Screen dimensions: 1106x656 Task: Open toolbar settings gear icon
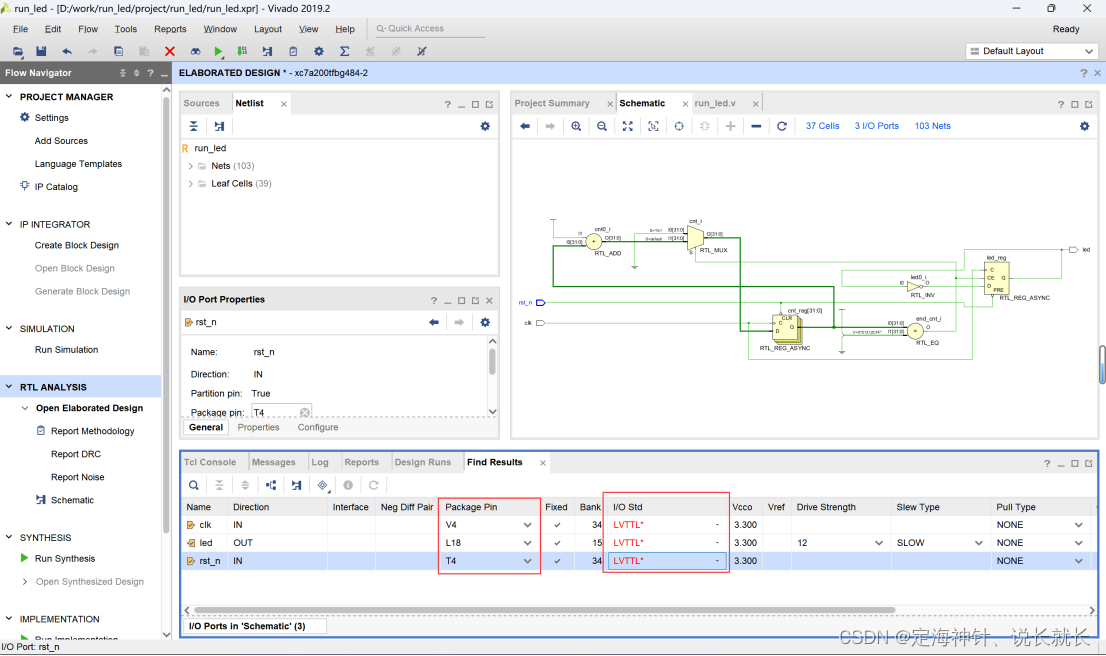[319, 51]
